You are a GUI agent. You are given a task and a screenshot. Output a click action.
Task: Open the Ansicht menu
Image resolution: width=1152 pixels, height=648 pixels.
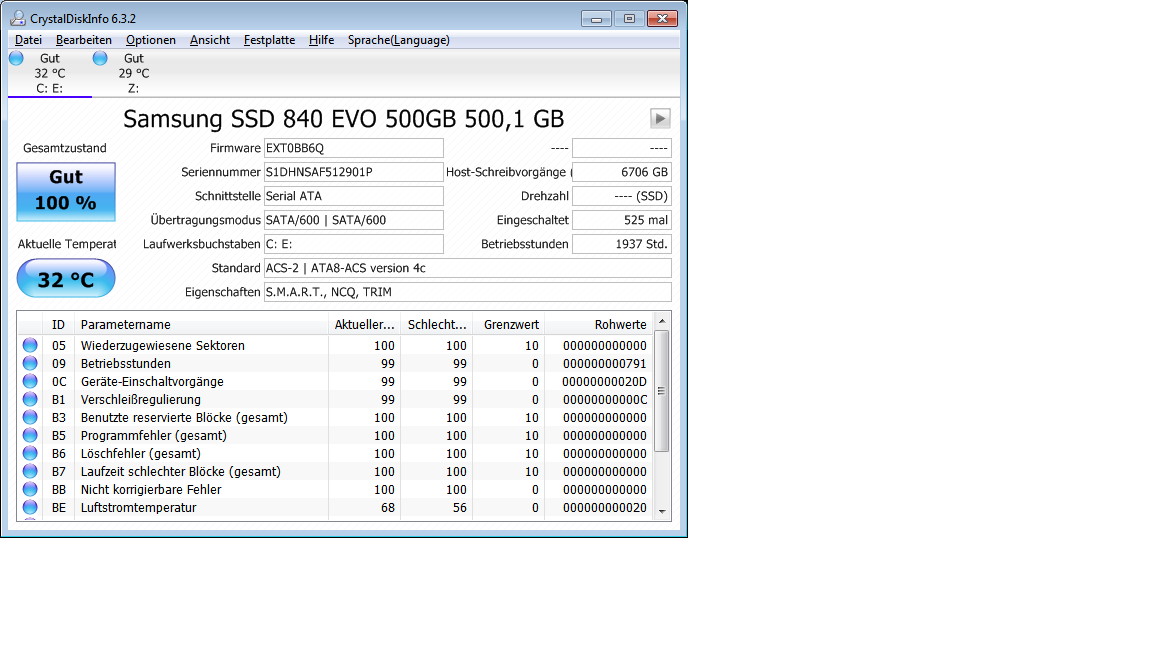[209, 40]
